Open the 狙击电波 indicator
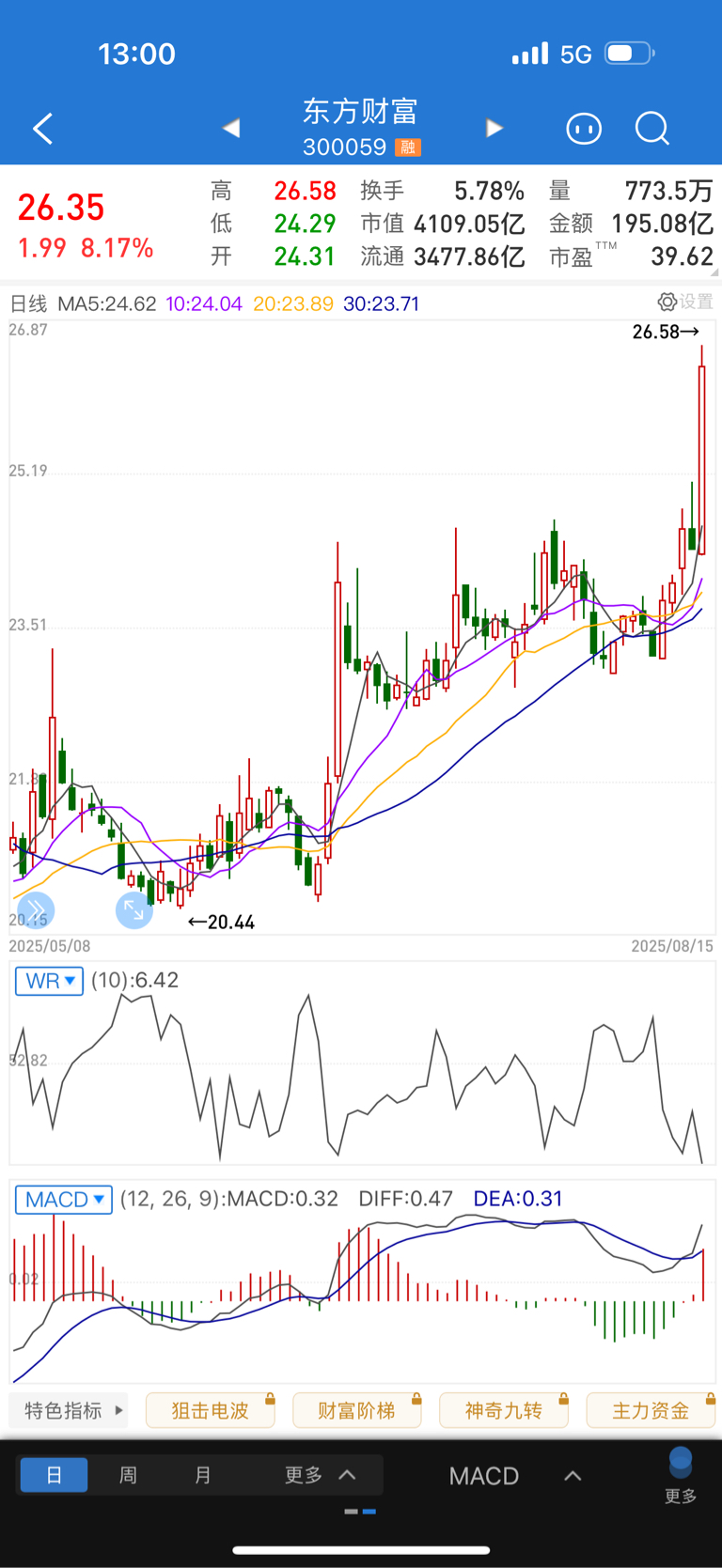 coord(211,1411)
